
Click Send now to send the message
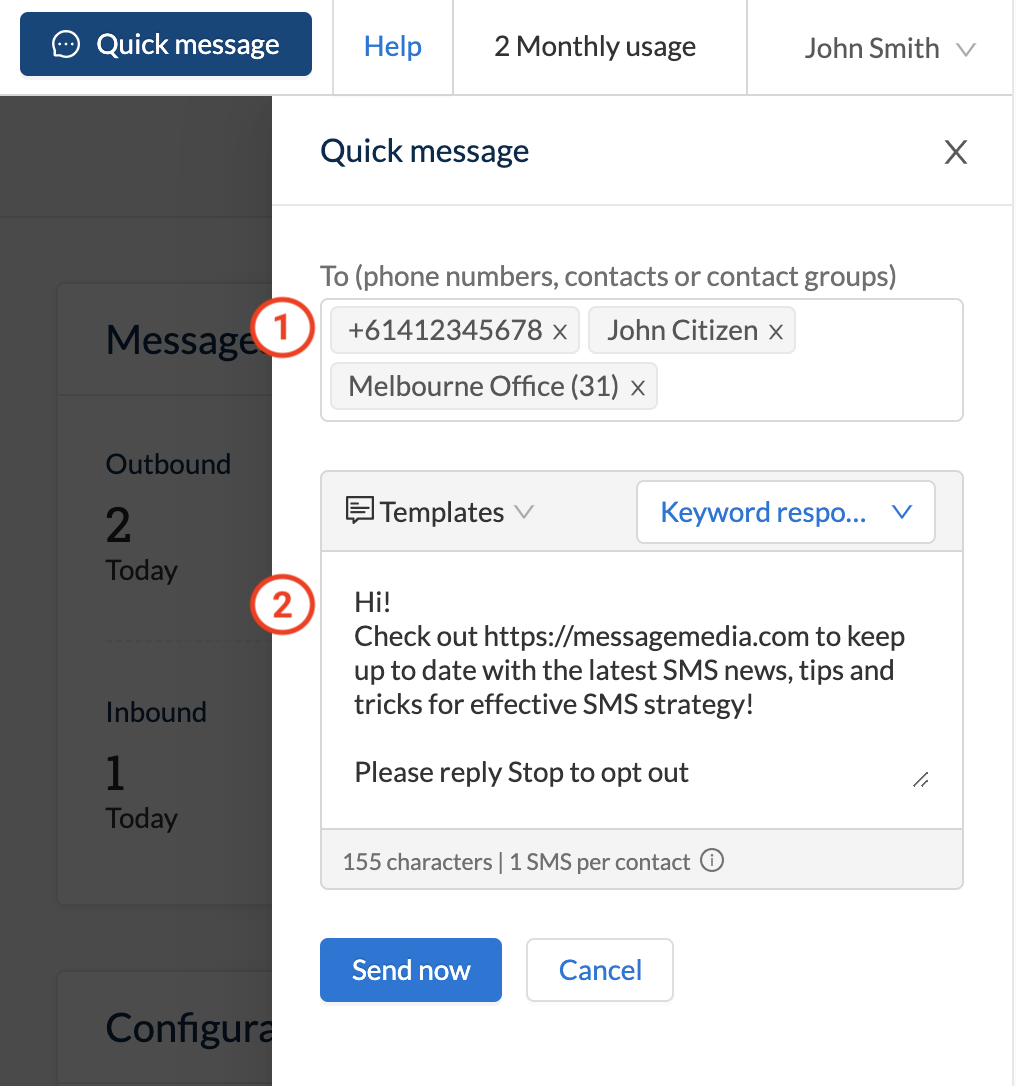(410, 969)
